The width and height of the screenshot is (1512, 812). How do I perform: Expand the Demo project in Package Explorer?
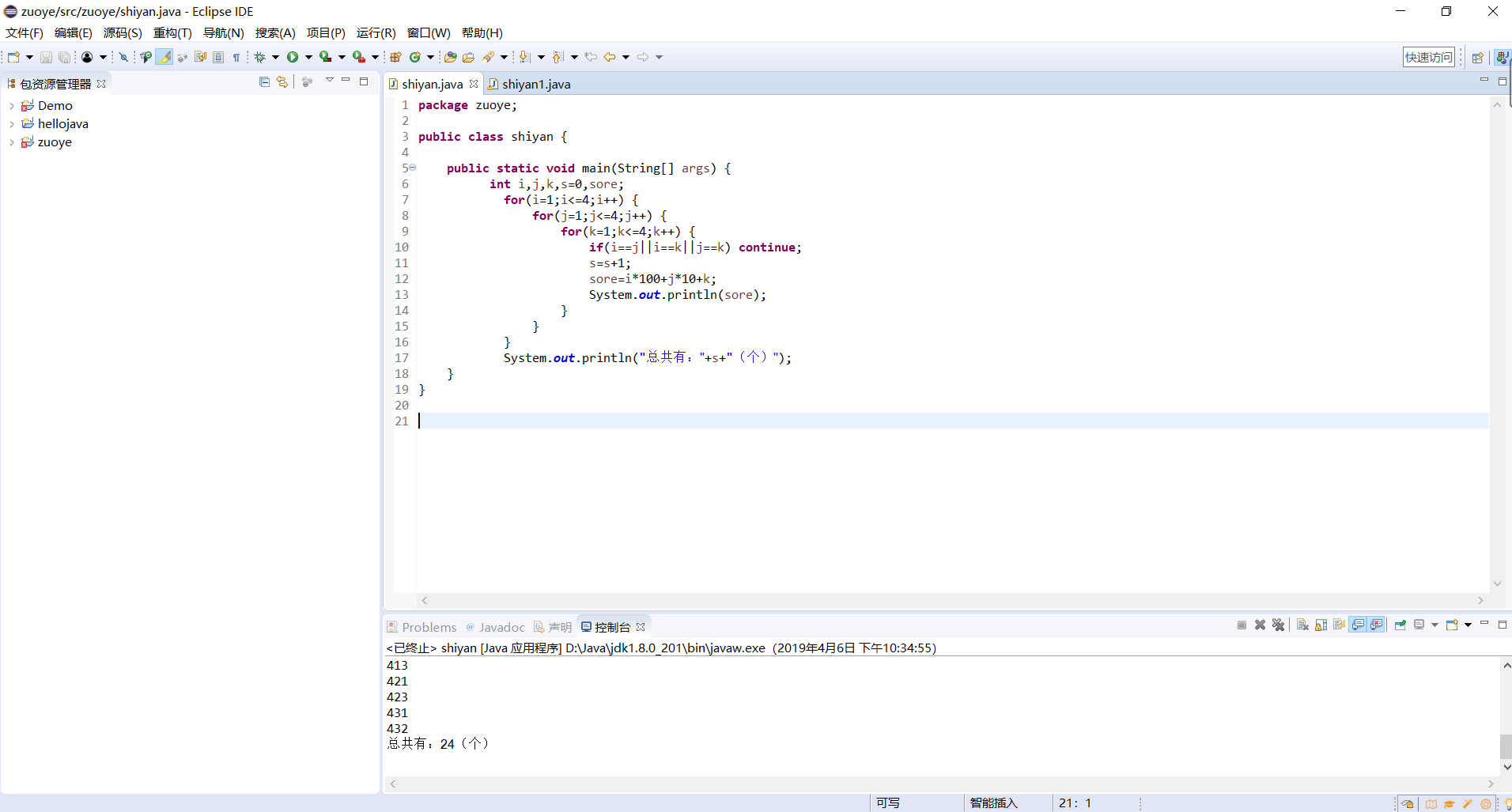pos(11,106)
